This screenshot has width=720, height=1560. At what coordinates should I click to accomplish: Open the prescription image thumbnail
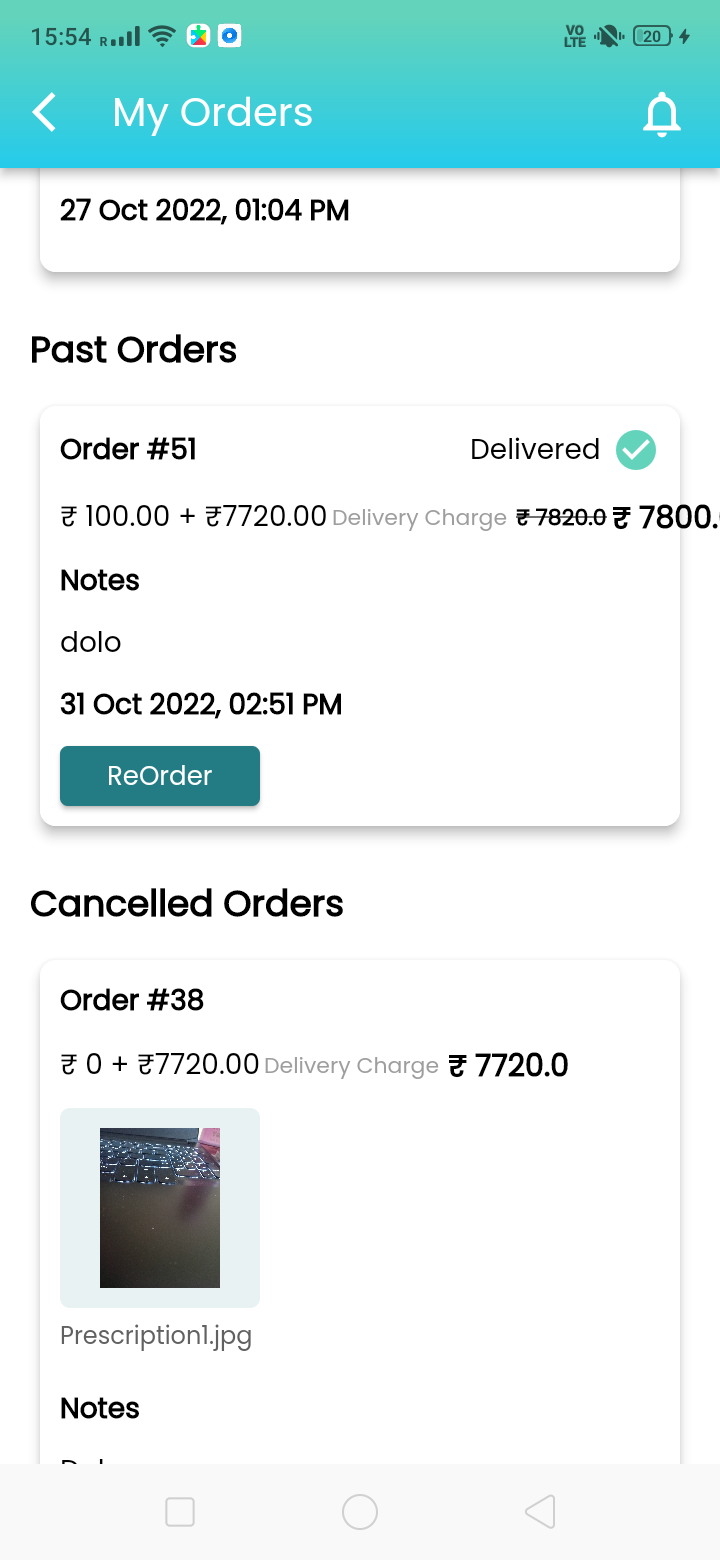click(x=160, y=1207)
